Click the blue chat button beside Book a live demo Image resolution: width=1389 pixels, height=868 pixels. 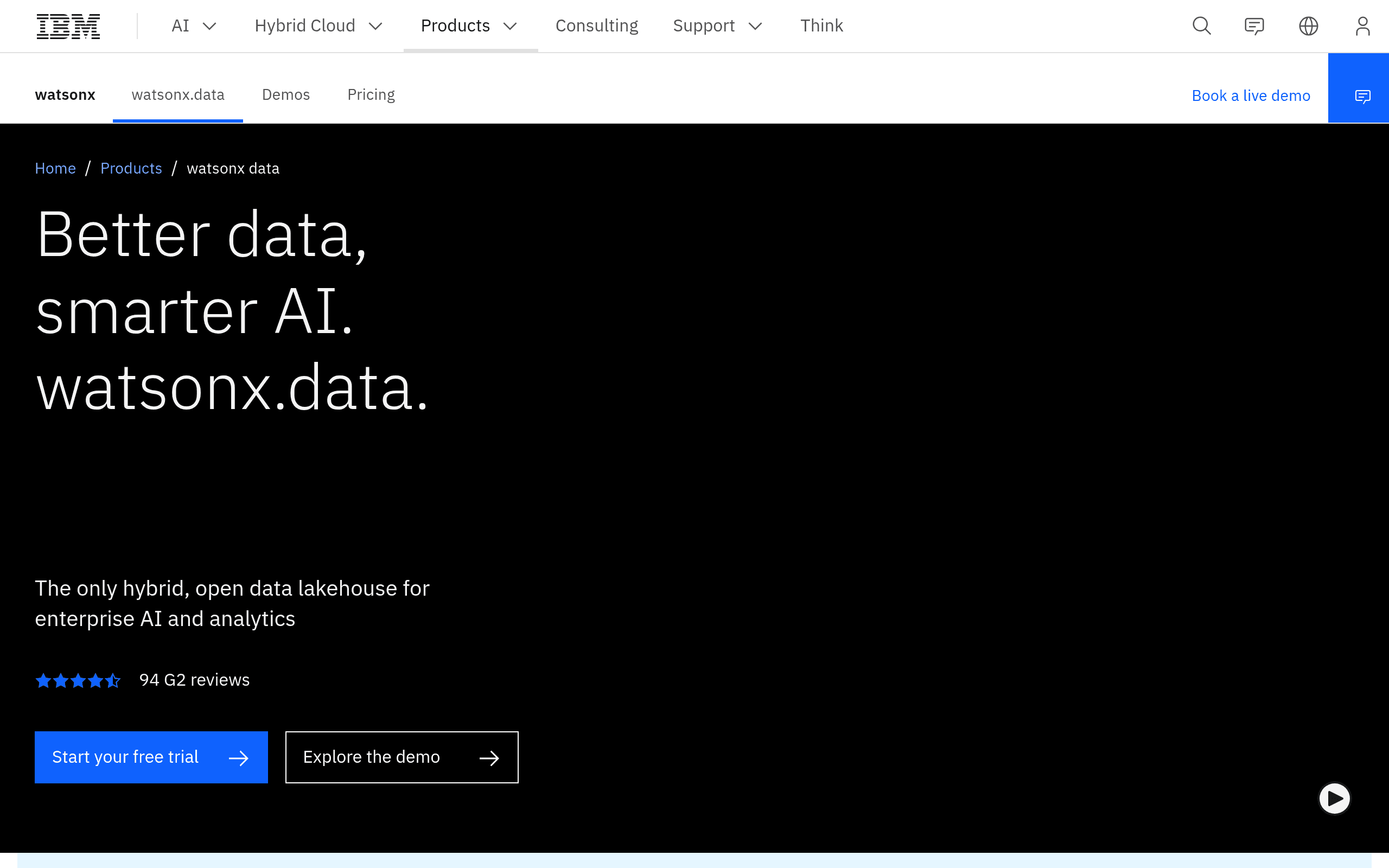click(x=1358, y=88)
